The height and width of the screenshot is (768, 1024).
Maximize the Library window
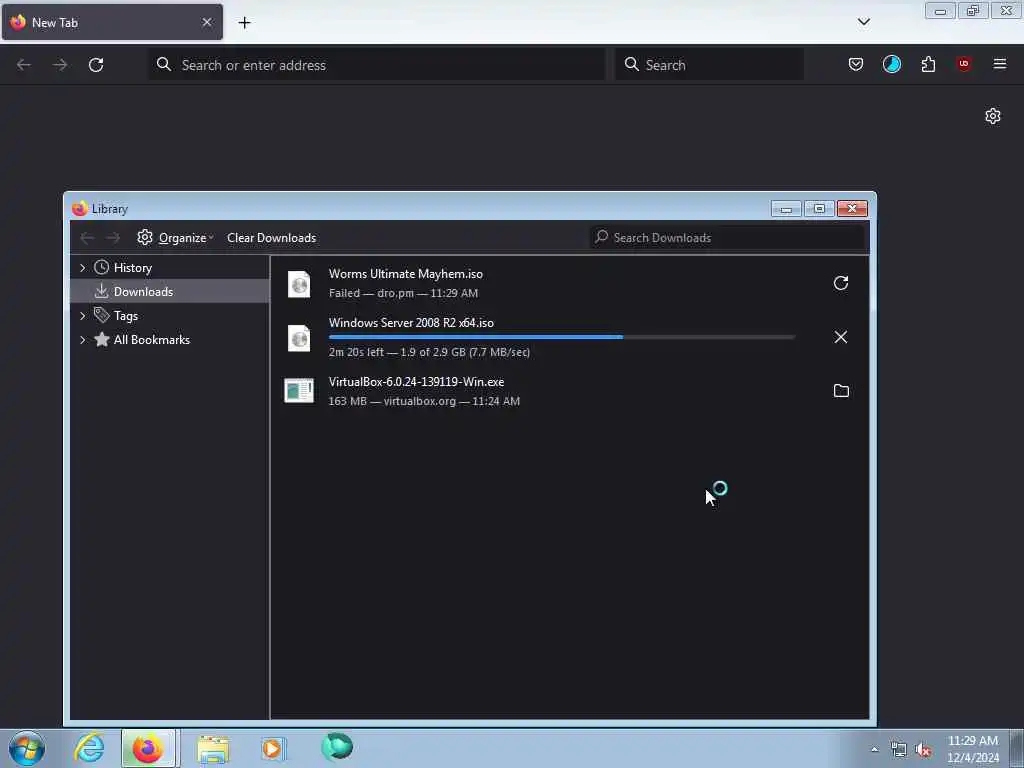point(819,208)
